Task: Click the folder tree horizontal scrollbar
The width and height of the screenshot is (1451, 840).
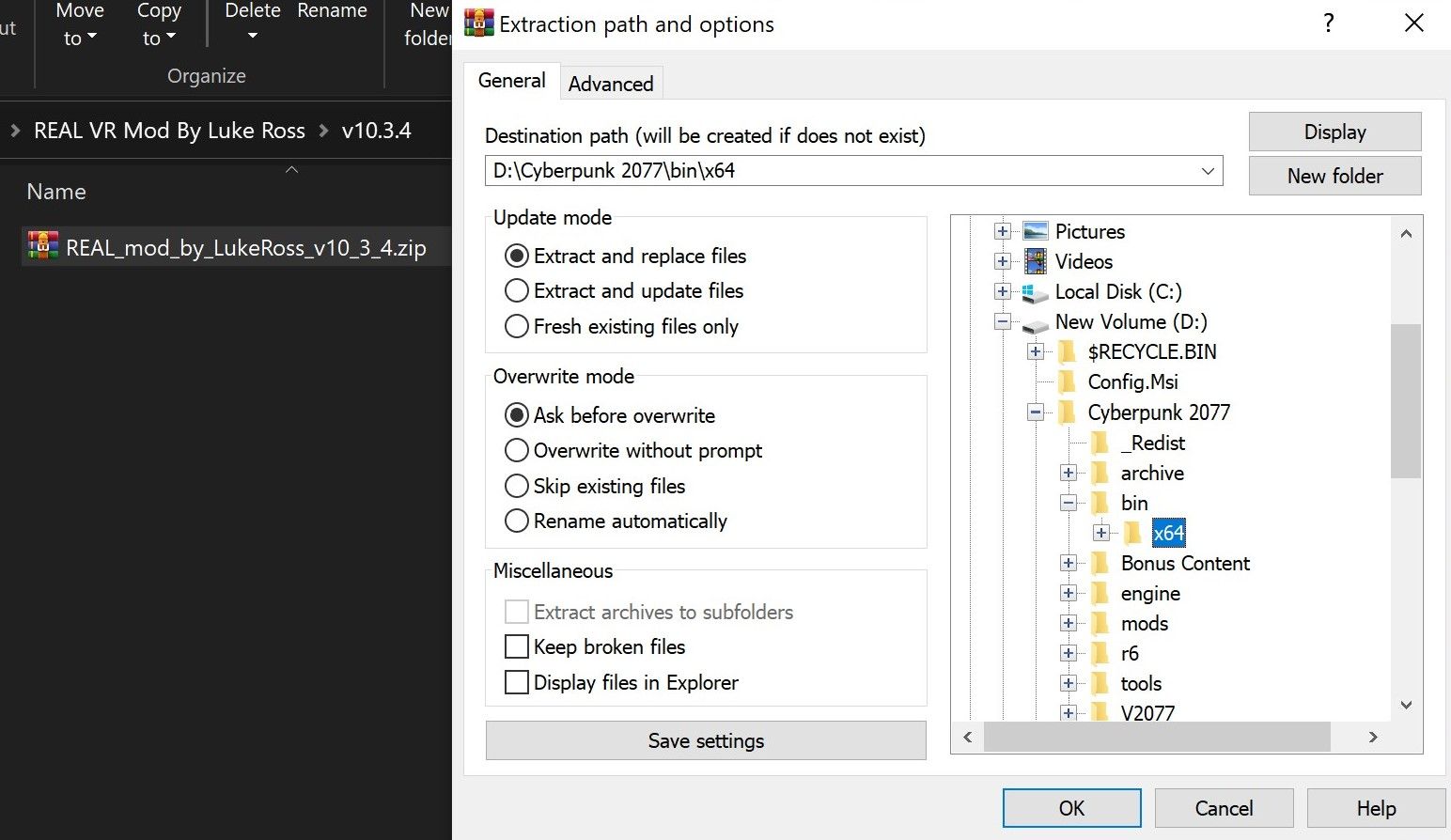Action: pos(1156,738)
